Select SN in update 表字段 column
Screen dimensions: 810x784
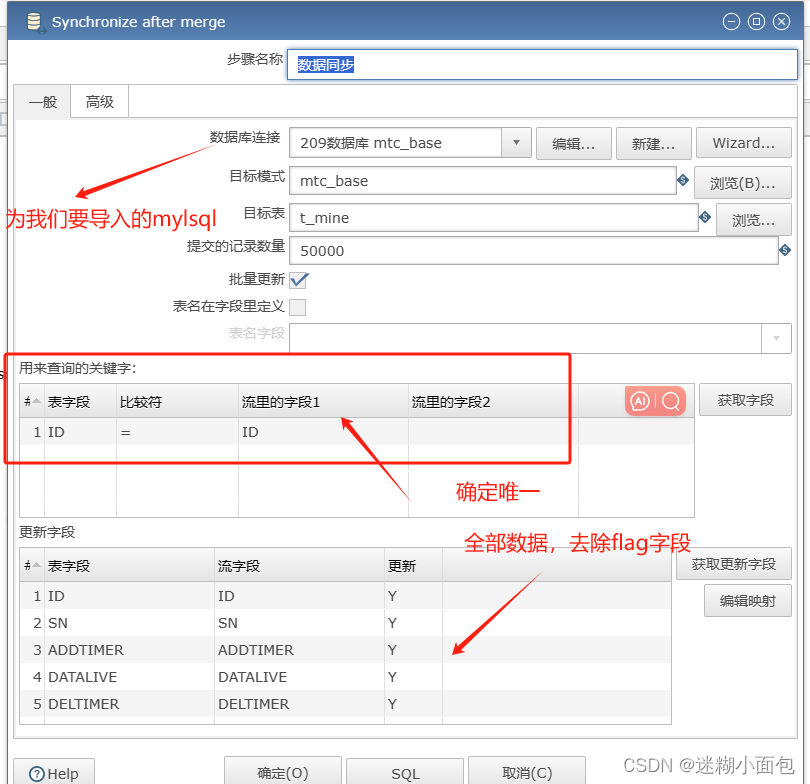coord(130,623)
